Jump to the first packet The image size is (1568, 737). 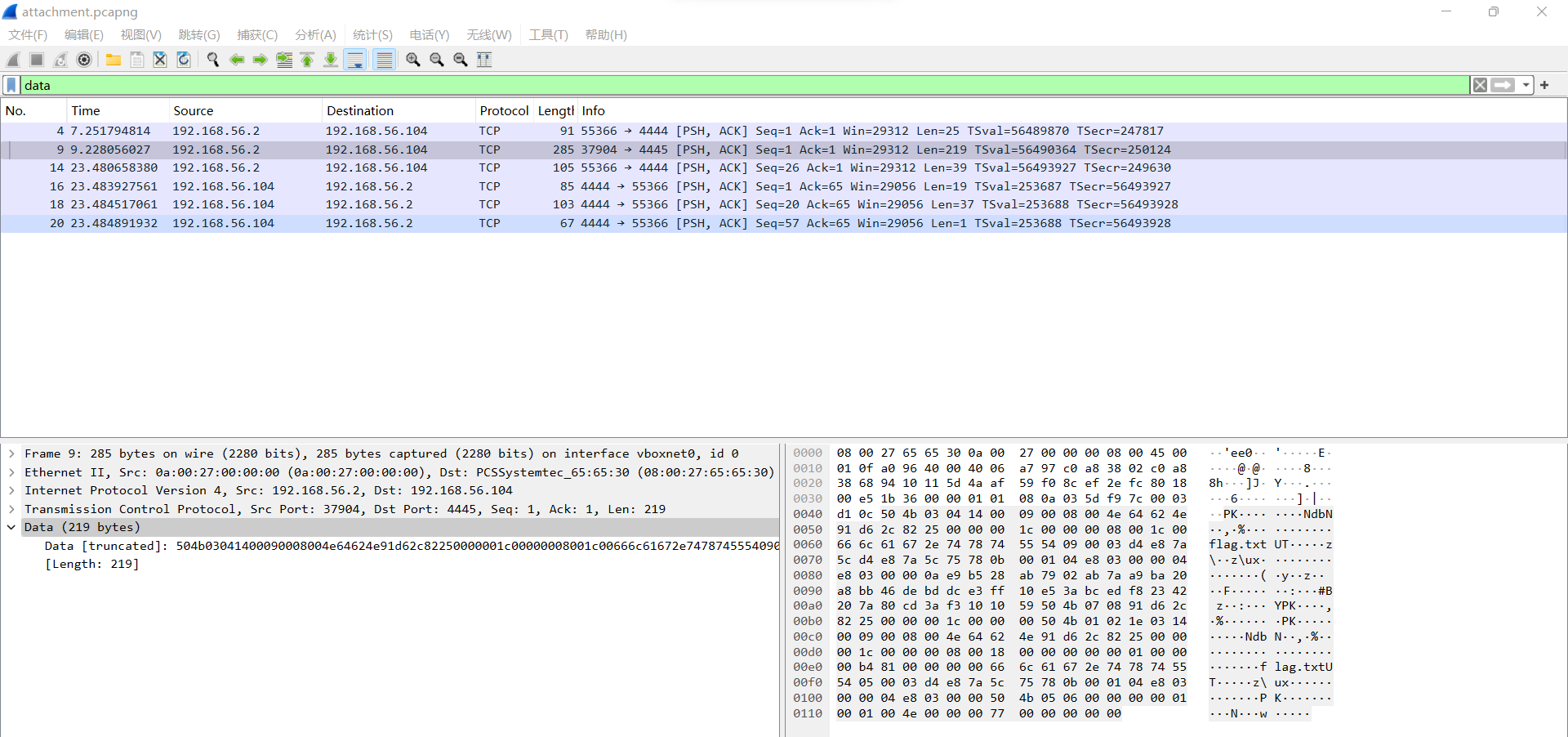tap(307, 60)
